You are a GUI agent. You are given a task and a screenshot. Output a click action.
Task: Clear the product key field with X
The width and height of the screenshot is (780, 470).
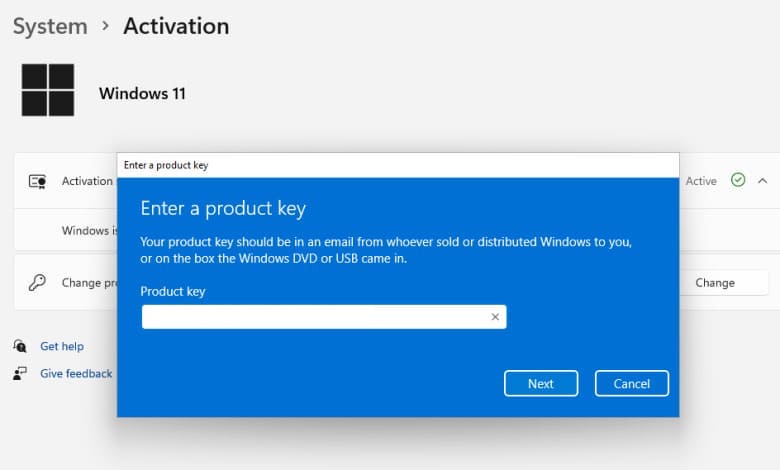click(x=494, y=317)
